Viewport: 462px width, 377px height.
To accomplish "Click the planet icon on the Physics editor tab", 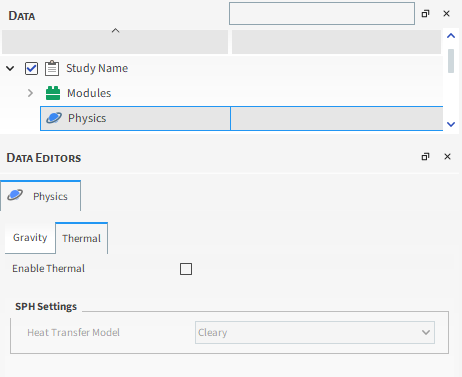I will pos(15,195).
